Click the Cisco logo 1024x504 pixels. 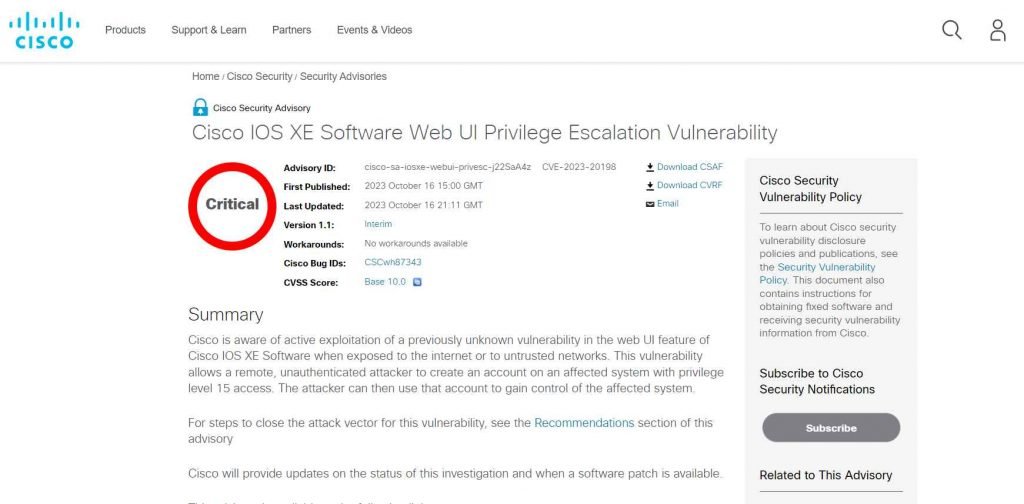[x=44, y=30]
